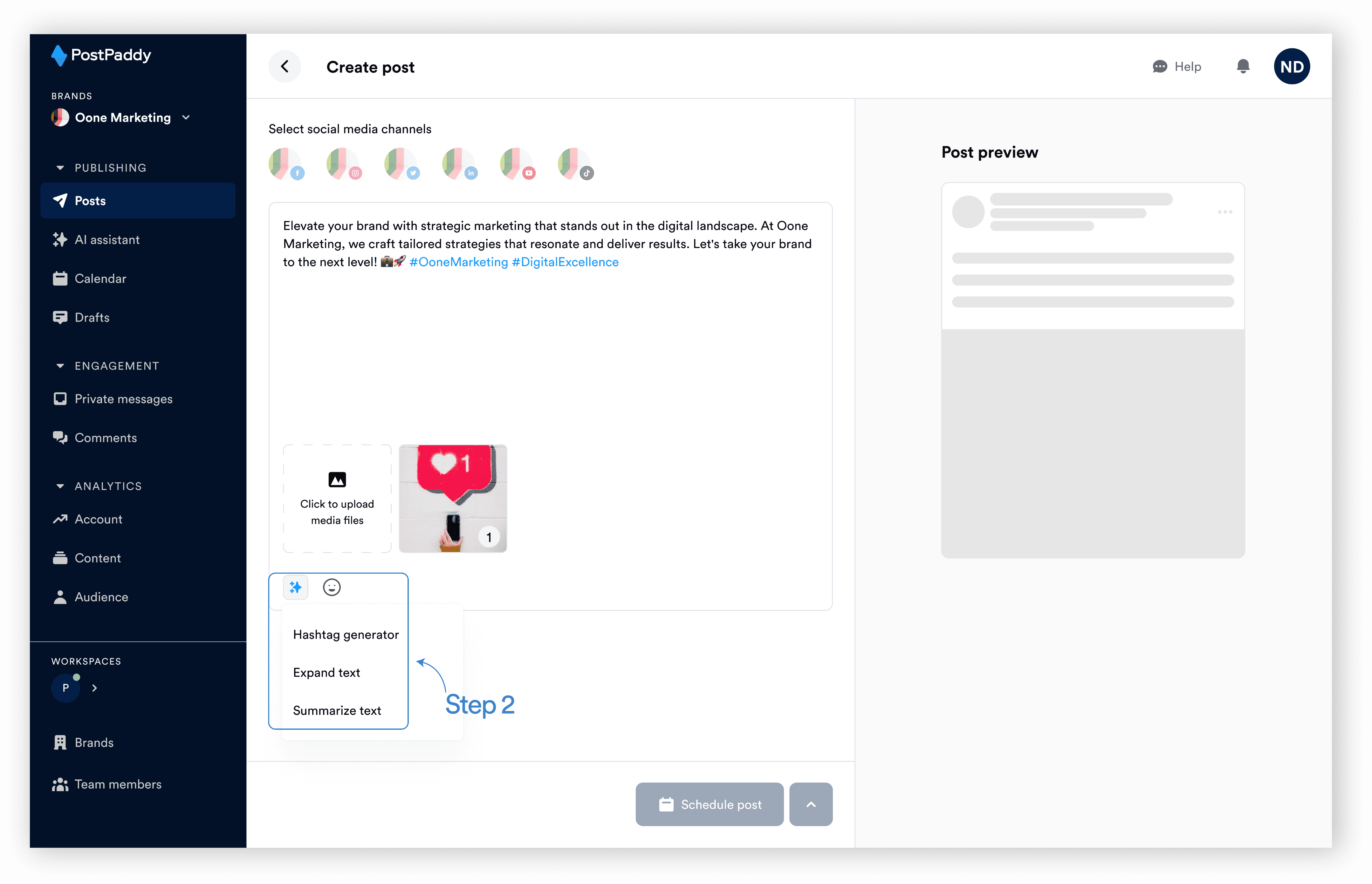Screen dimensions: 1372x884
Task: Click the post preview three-dots icon
Action: (1225, 212)
